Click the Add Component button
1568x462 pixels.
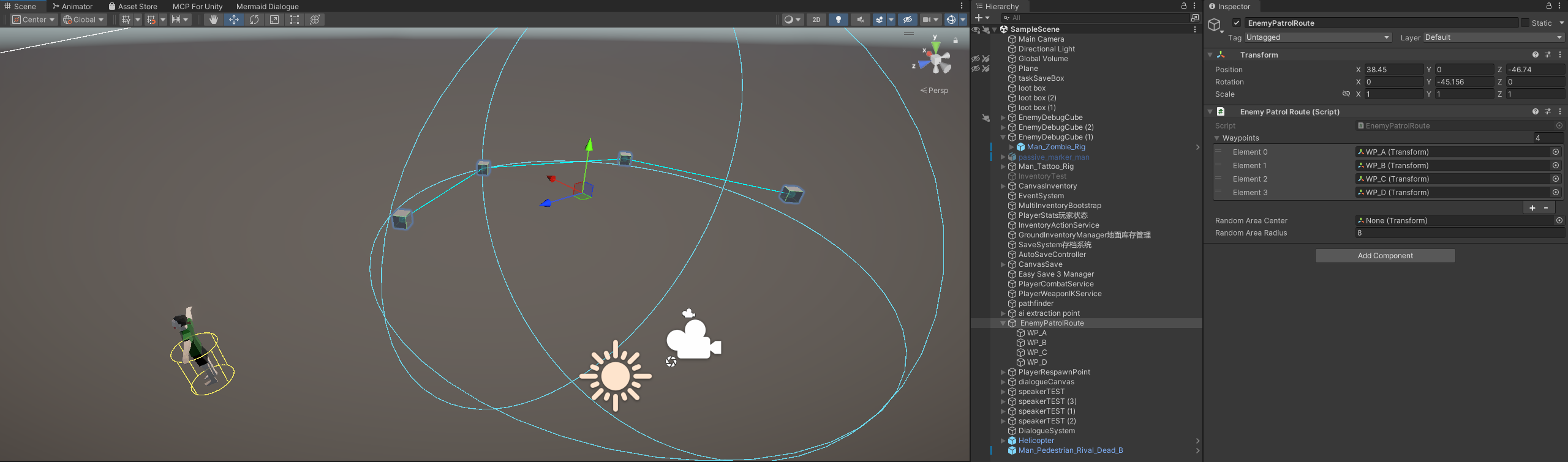click(1385, 256)
